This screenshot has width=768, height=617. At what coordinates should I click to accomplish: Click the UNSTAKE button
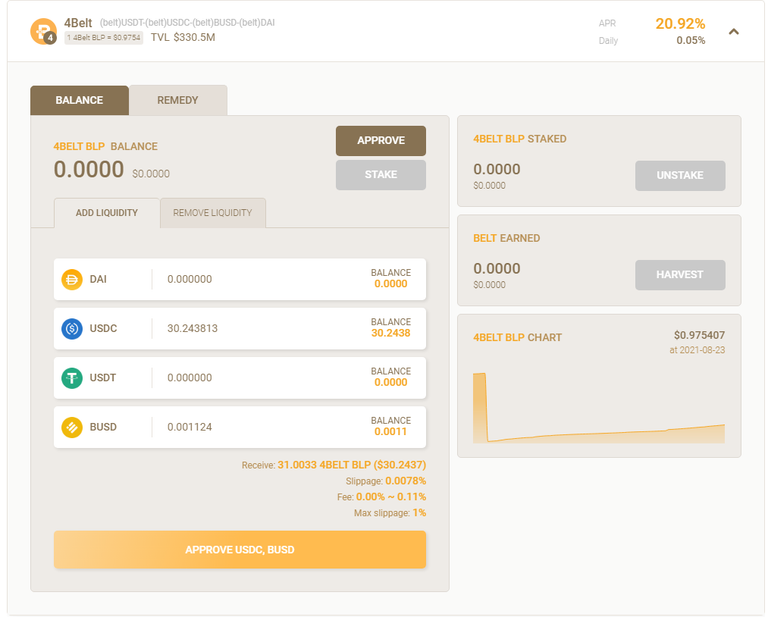[x=680, y=175]
